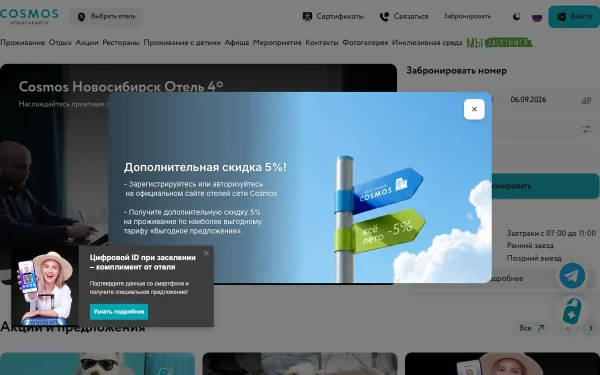Open the Telegram chat bubble
This screenshot has height=375, width=600.
(572, 276)
